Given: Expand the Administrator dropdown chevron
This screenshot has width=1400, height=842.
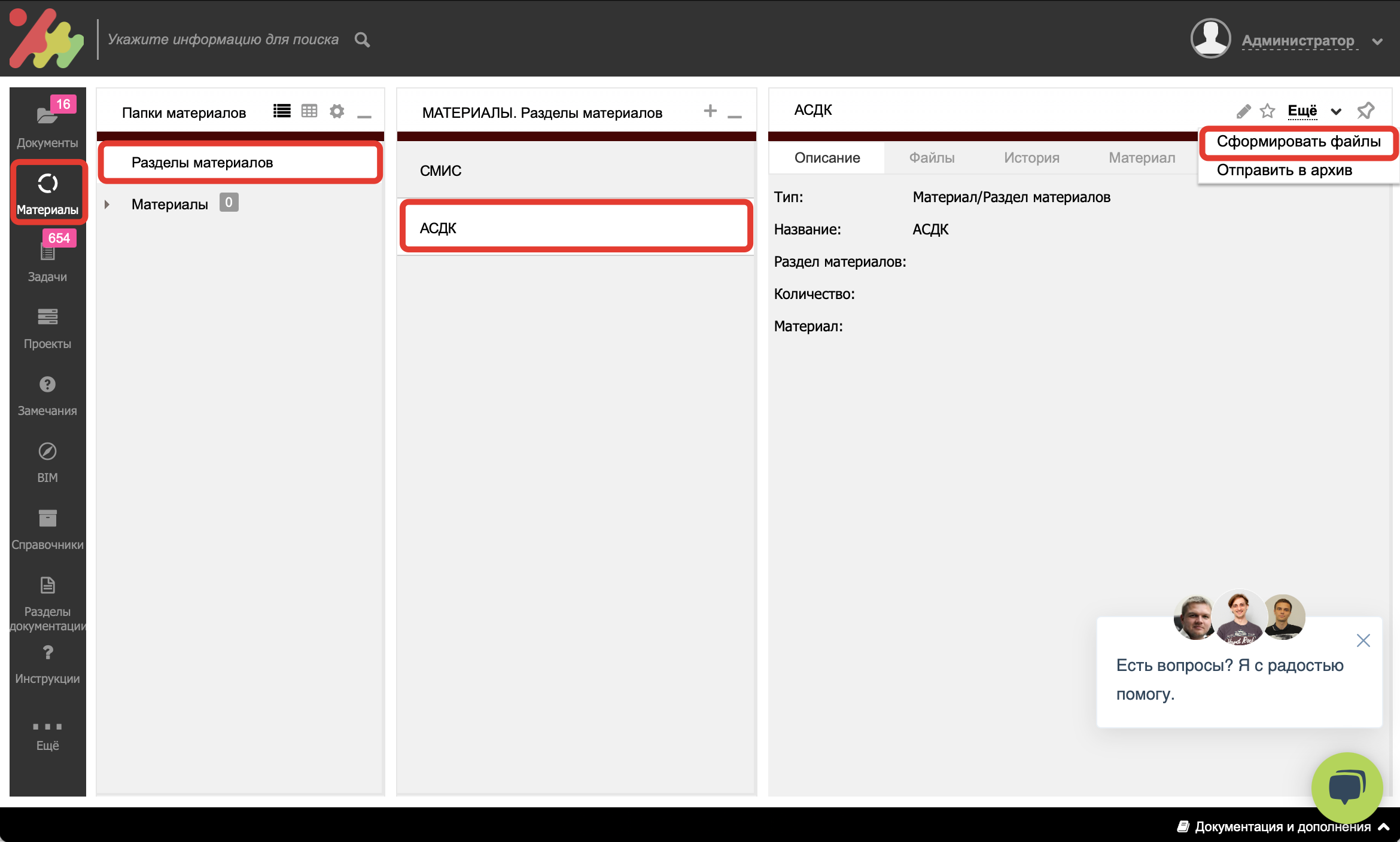Looking at the screenshot, I should coord(1377,42).
